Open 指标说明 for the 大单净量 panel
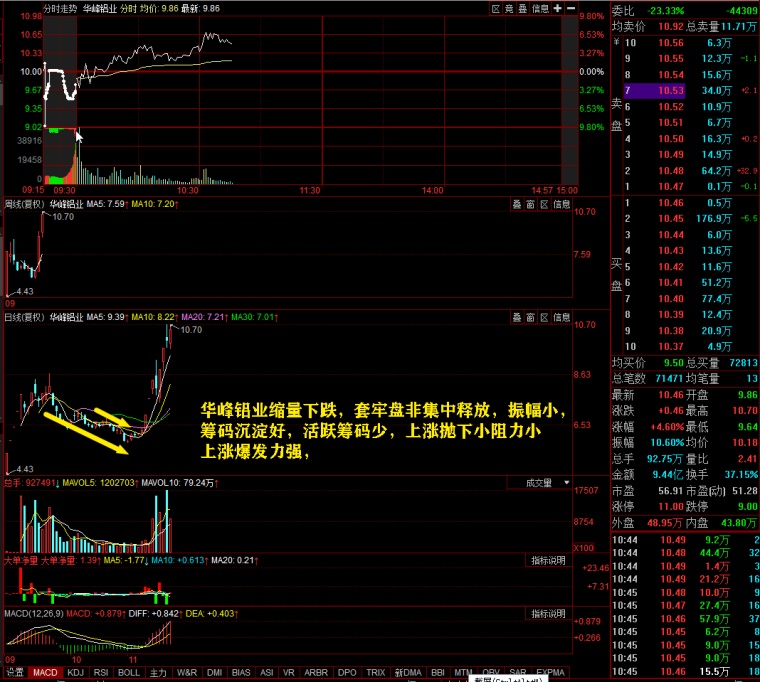Viewport: 760px width, 682px height. pos(548,560)
